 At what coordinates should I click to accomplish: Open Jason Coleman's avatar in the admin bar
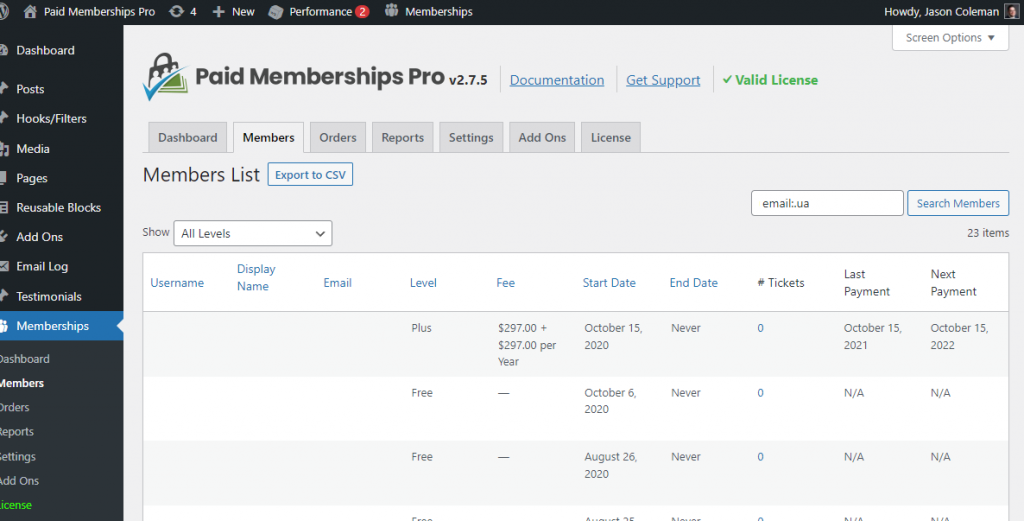(x=1012, y=12)
